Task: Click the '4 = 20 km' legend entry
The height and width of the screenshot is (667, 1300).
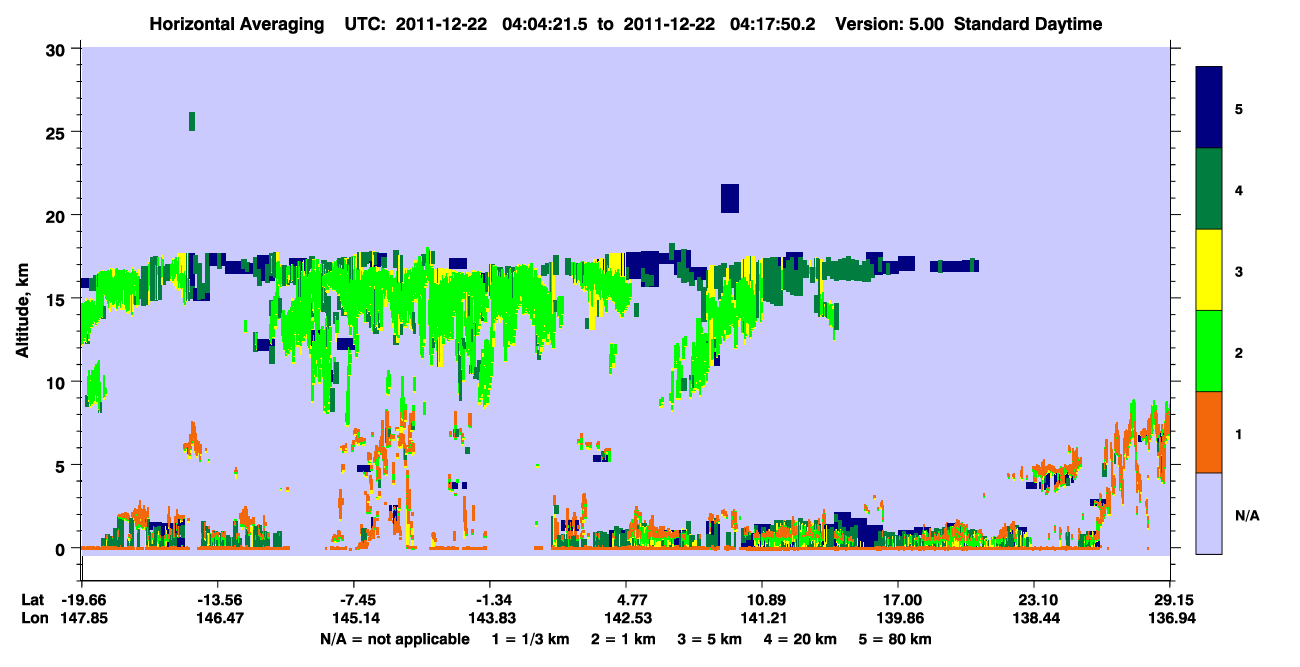Action: click(x=800, y=639)
